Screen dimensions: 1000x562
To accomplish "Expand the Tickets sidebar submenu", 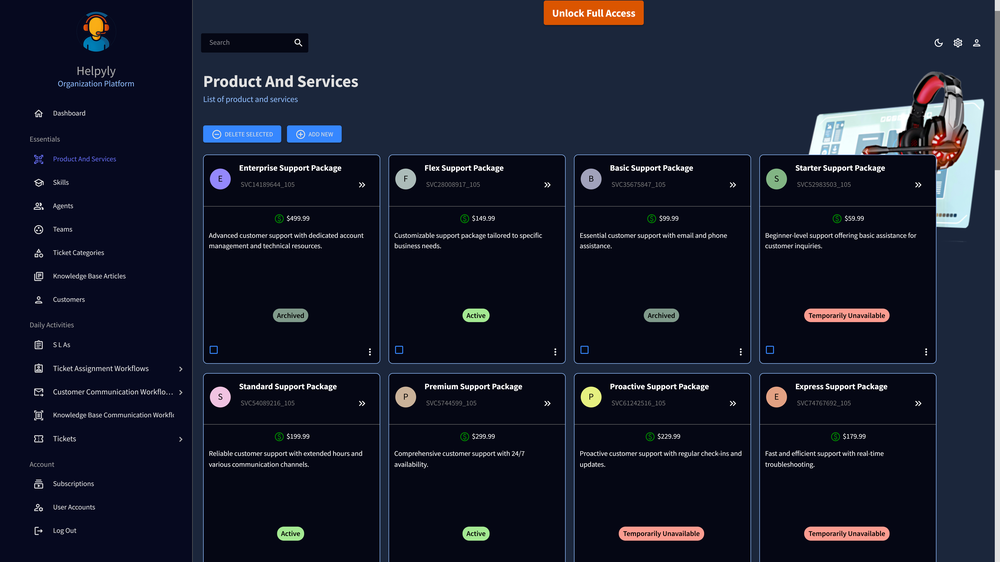I will (x=180, y=439).
